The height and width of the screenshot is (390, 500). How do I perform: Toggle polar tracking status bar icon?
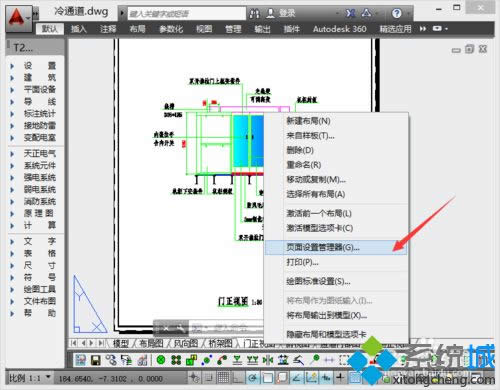click(253, 378)
